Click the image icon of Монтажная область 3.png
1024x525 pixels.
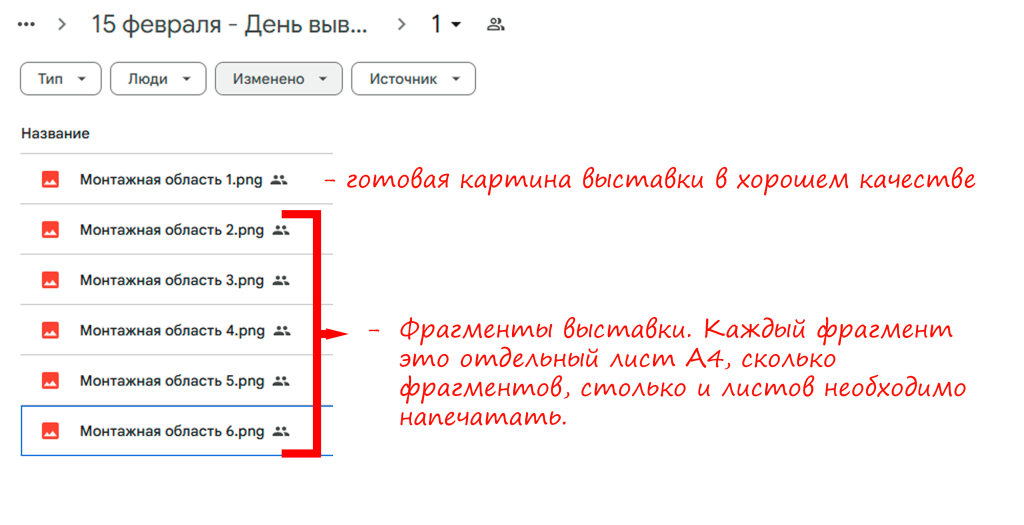(x=50, y=280)
